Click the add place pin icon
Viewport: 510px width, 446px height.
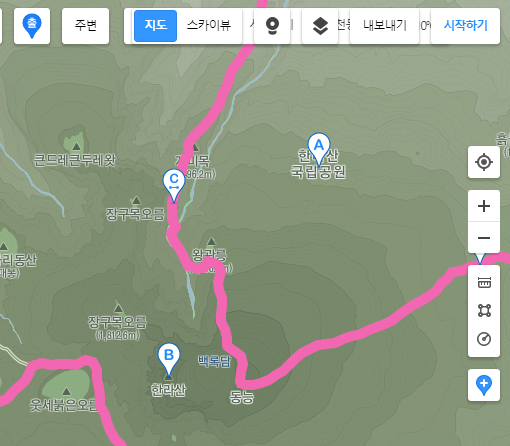(x=484, y=385)
